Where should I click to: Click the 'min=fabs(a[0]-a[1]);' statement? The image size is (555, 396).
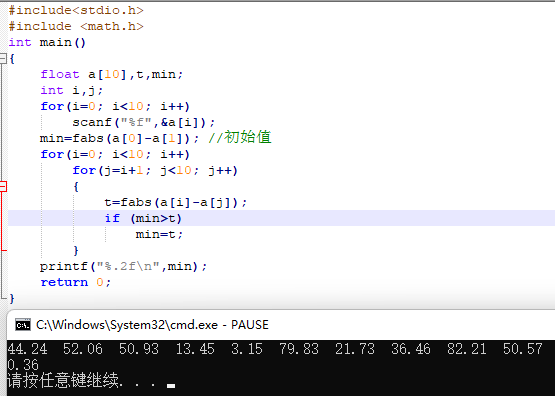click(x=120, y=138)
